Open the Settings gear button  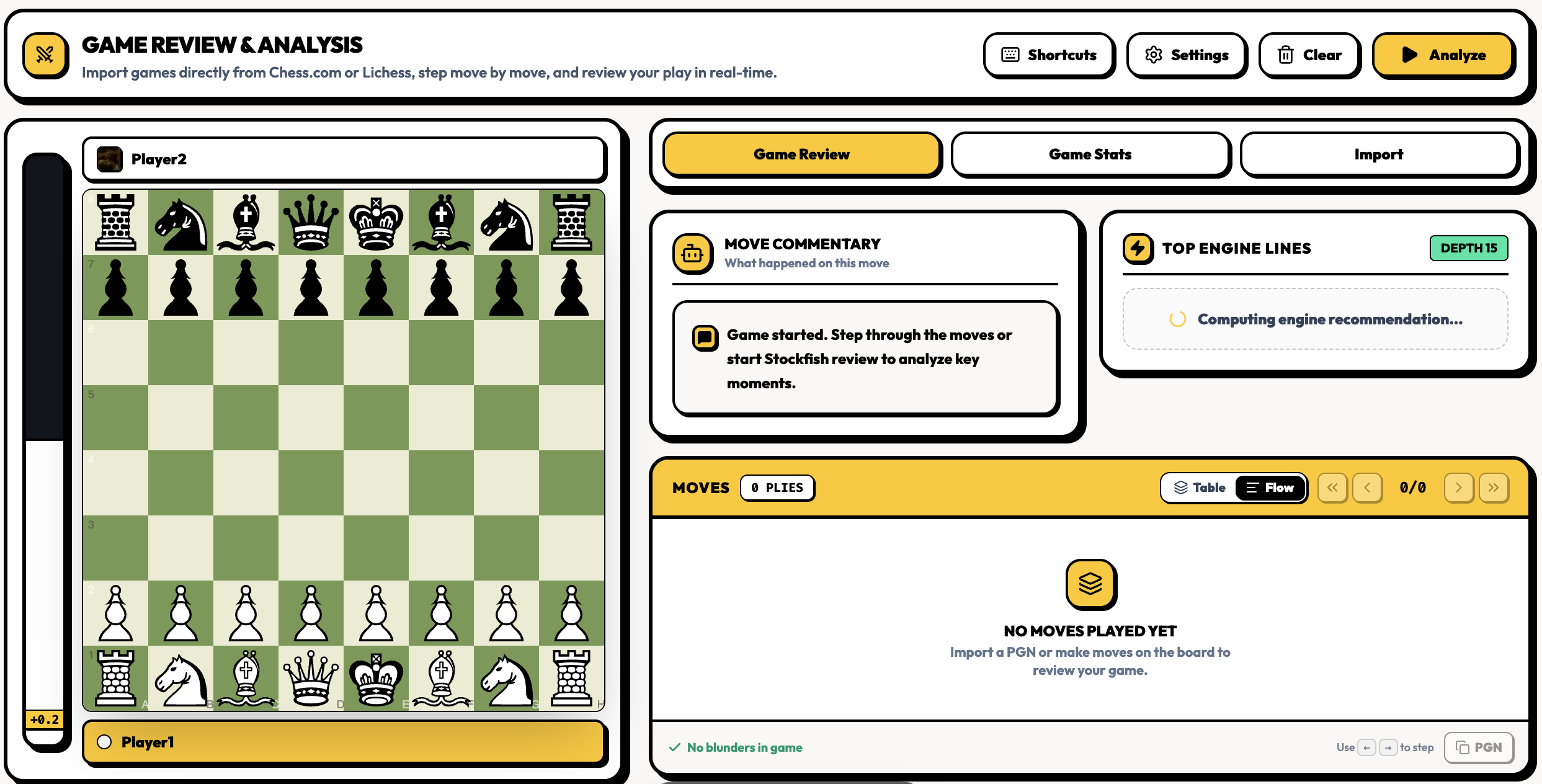pos(1186,55)
